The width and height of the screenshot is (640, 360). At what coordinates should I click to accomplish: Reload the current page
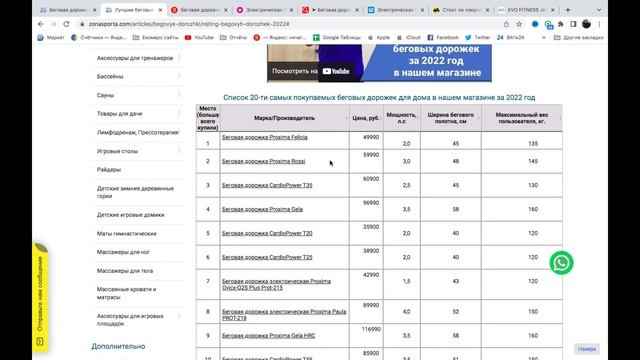tap(66, 24)
